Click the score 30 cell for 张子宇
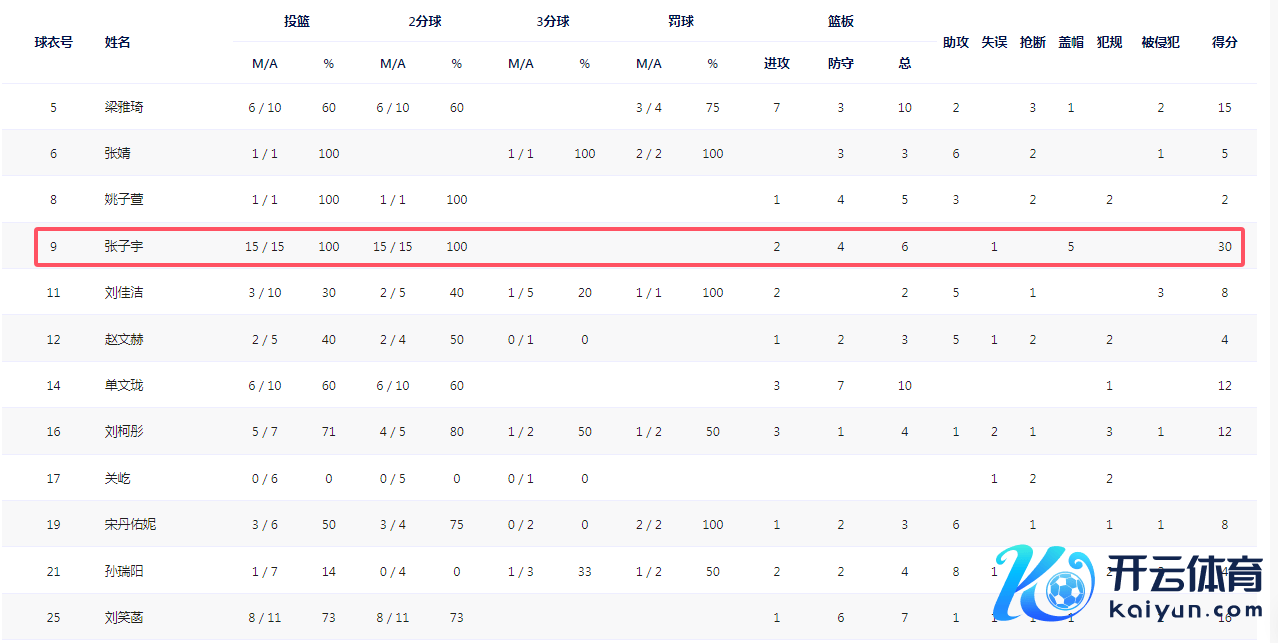1278x643 pixels. click(1225, 246)
